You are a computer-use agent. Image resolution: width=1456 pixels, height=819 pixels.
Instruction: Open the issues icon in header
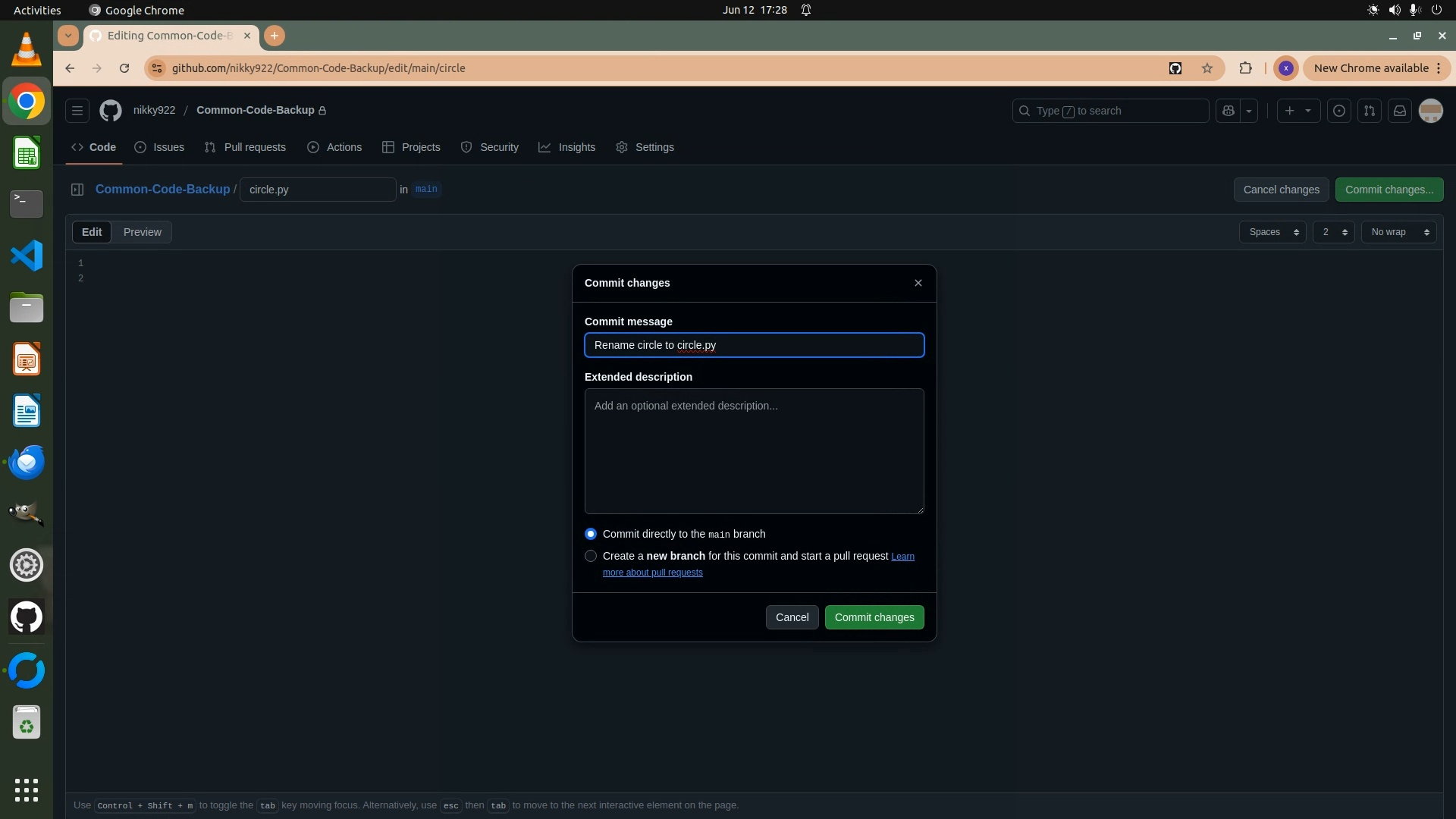click(x=1339, y=111)
